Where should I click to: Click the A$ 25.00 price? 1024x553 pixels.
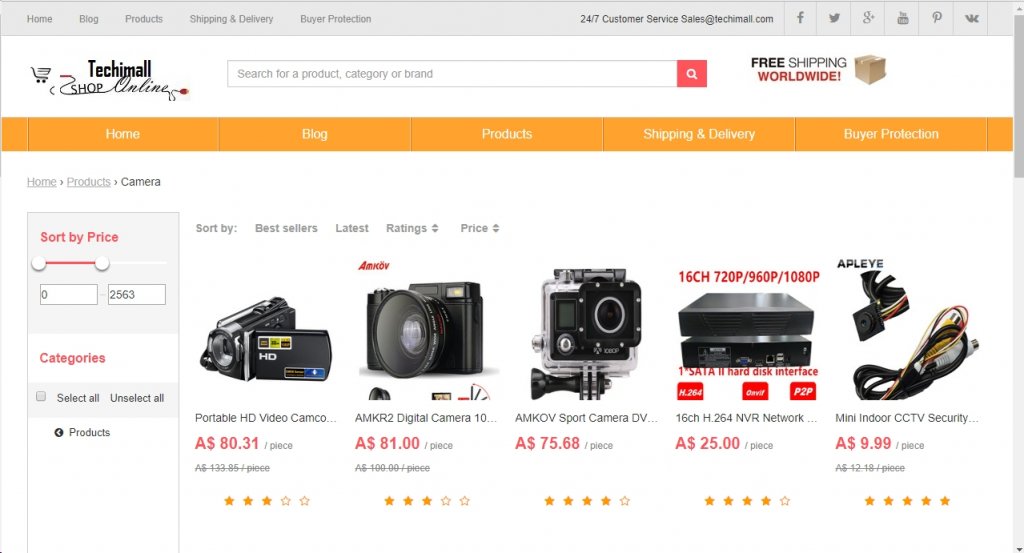coord(707,444)
